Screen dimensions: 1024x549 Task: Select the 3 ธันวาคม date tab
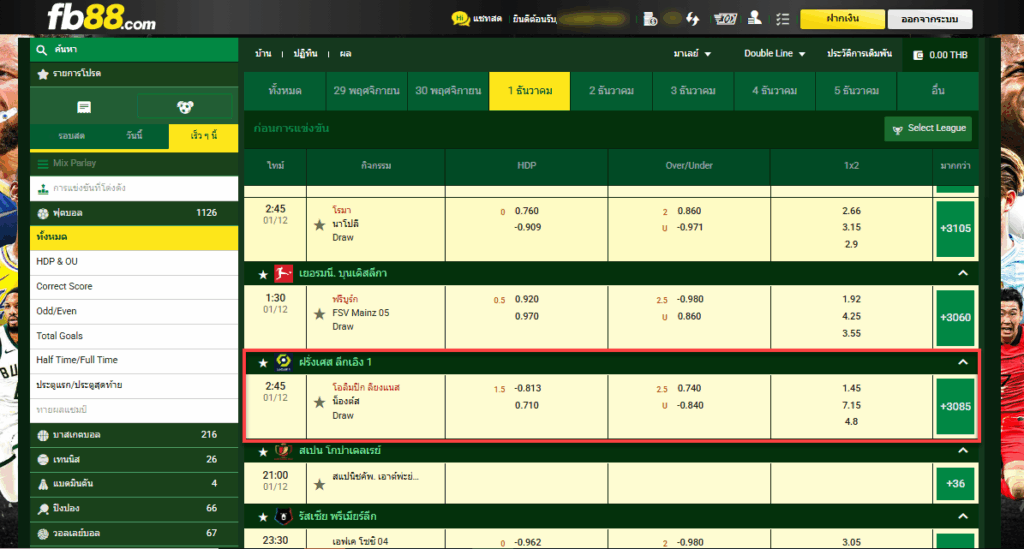693,91
